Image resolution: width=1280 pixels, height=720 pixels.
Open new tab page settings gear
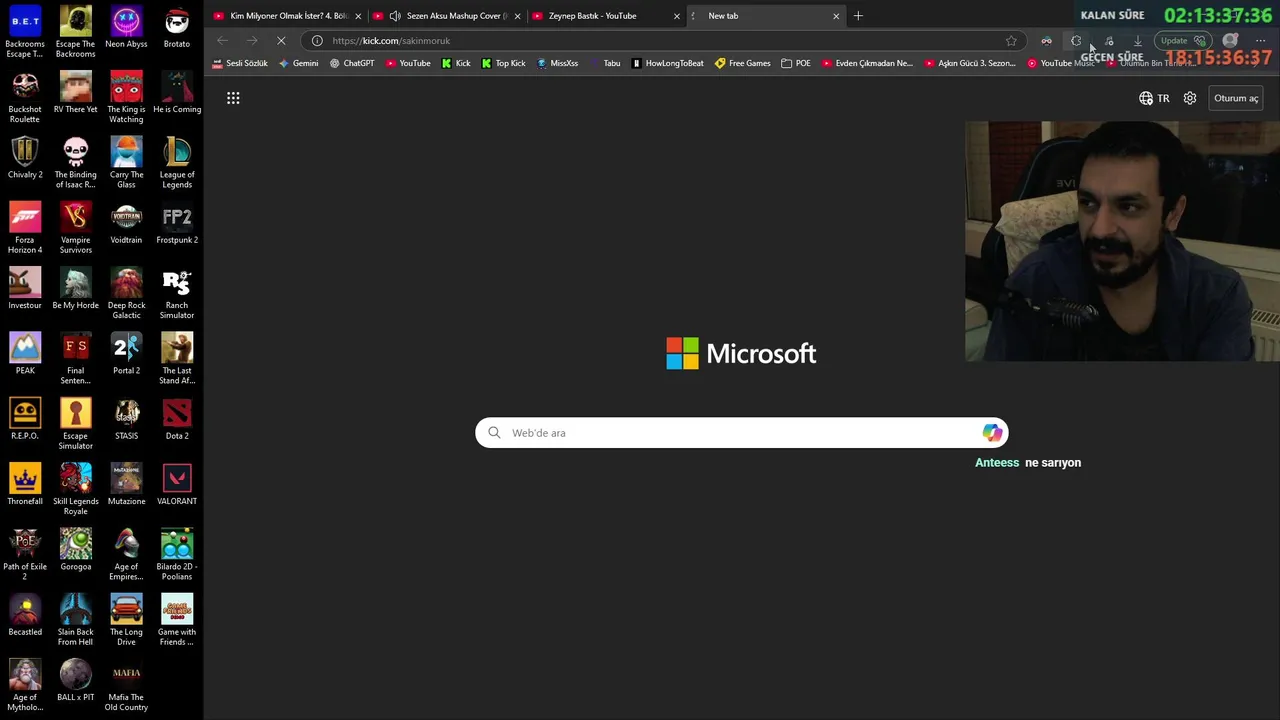pyautogui.click(x=1190, y=98)
